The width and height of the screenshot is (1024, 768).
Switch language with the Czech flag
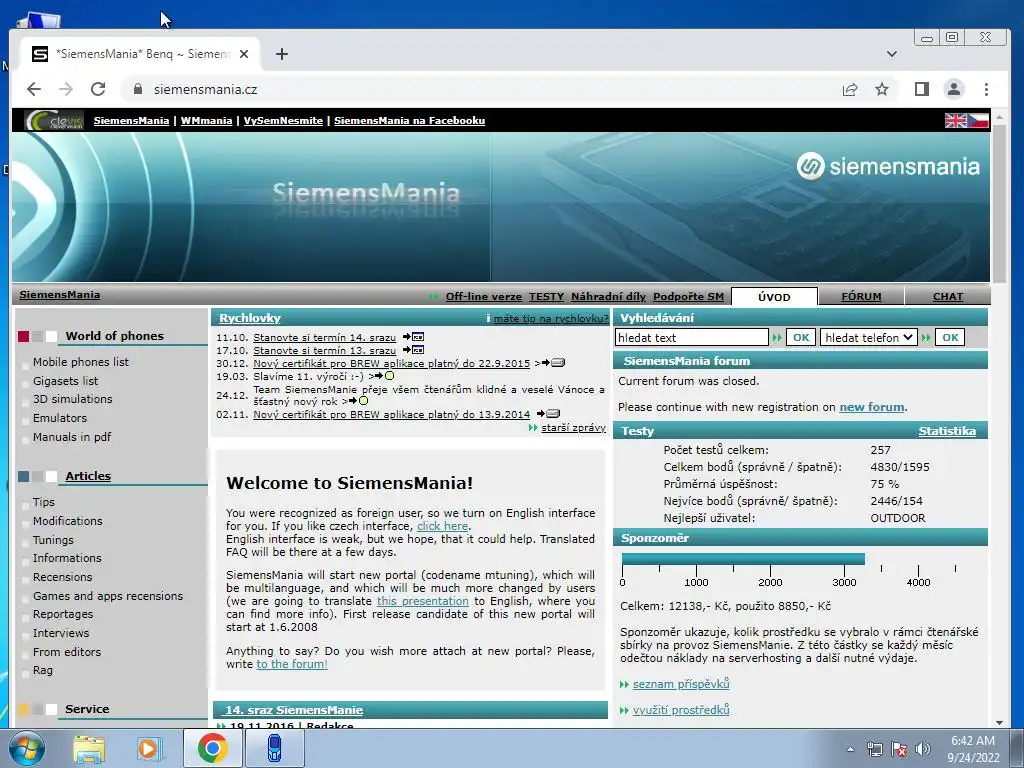click(978, 120)
